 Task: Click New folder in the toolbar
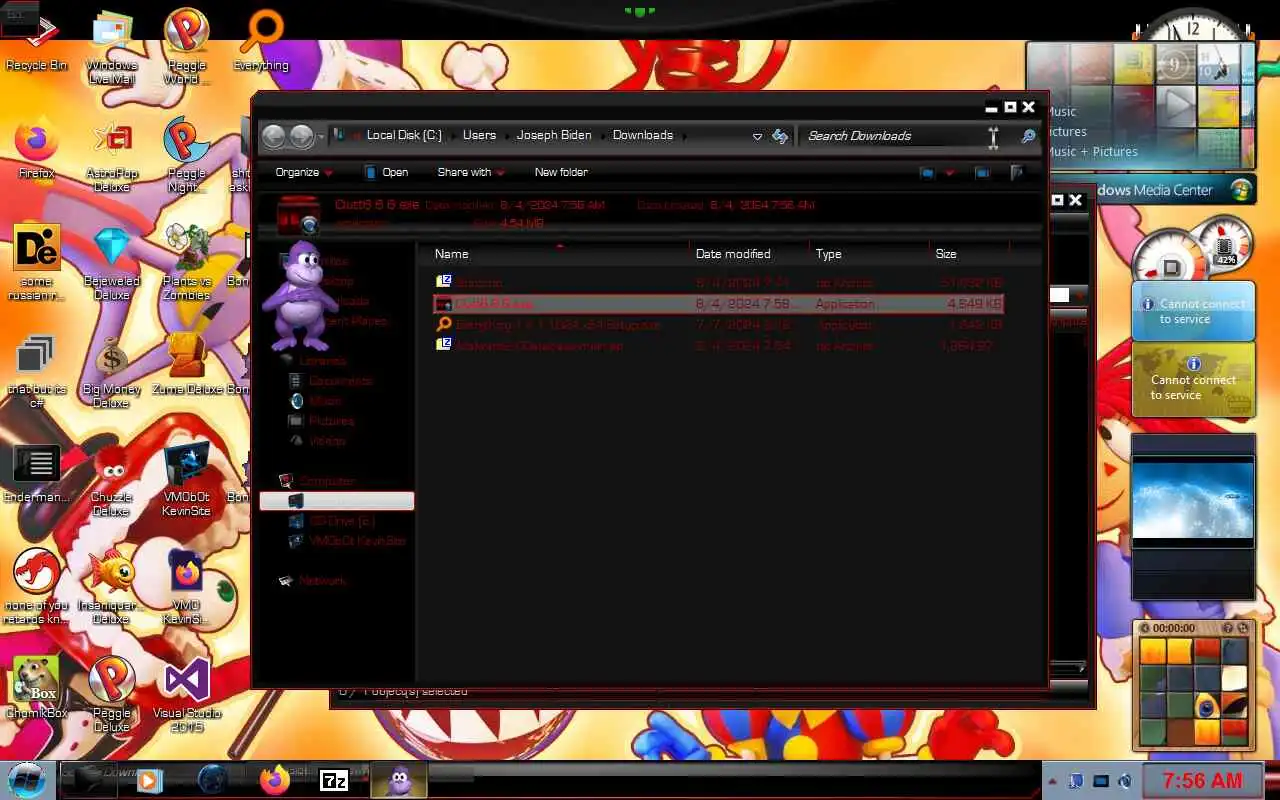pos(561,172)
